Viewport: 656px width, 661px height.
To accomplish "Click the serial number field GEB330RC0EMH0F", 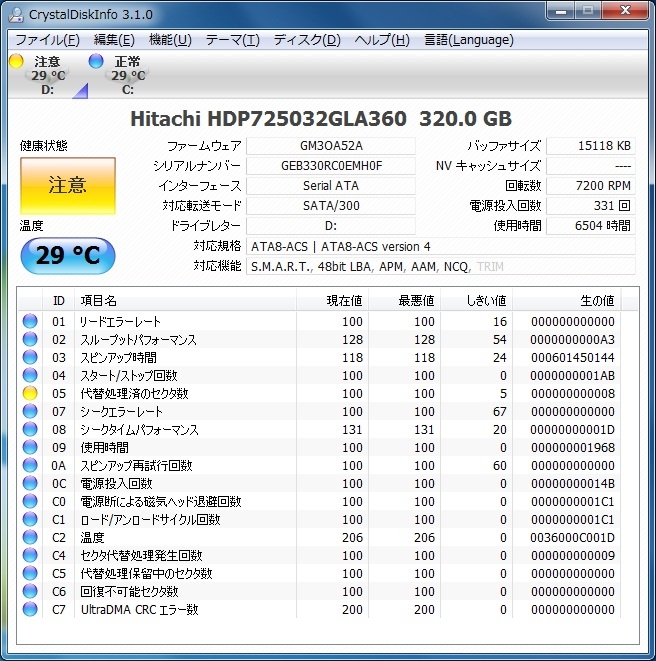I will (x=331, y=166).
